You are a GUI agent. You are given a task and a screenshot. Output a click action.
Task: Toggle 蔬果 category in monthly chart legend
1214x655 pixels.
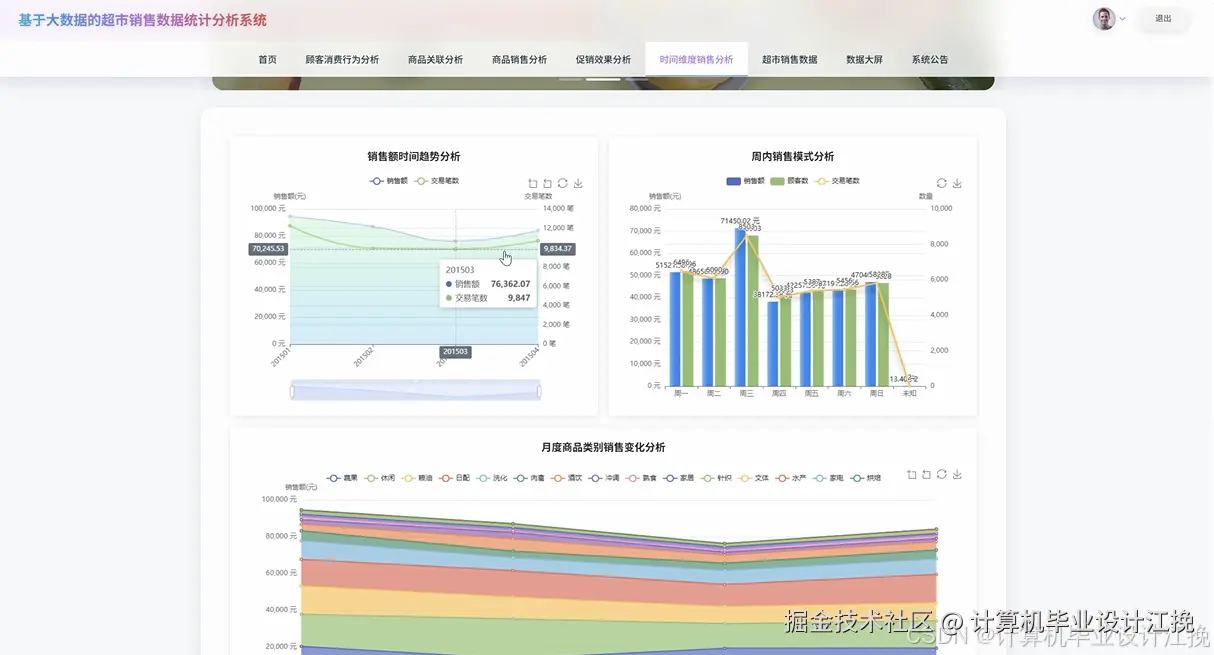pyautogui.click(x=343, y=478)
